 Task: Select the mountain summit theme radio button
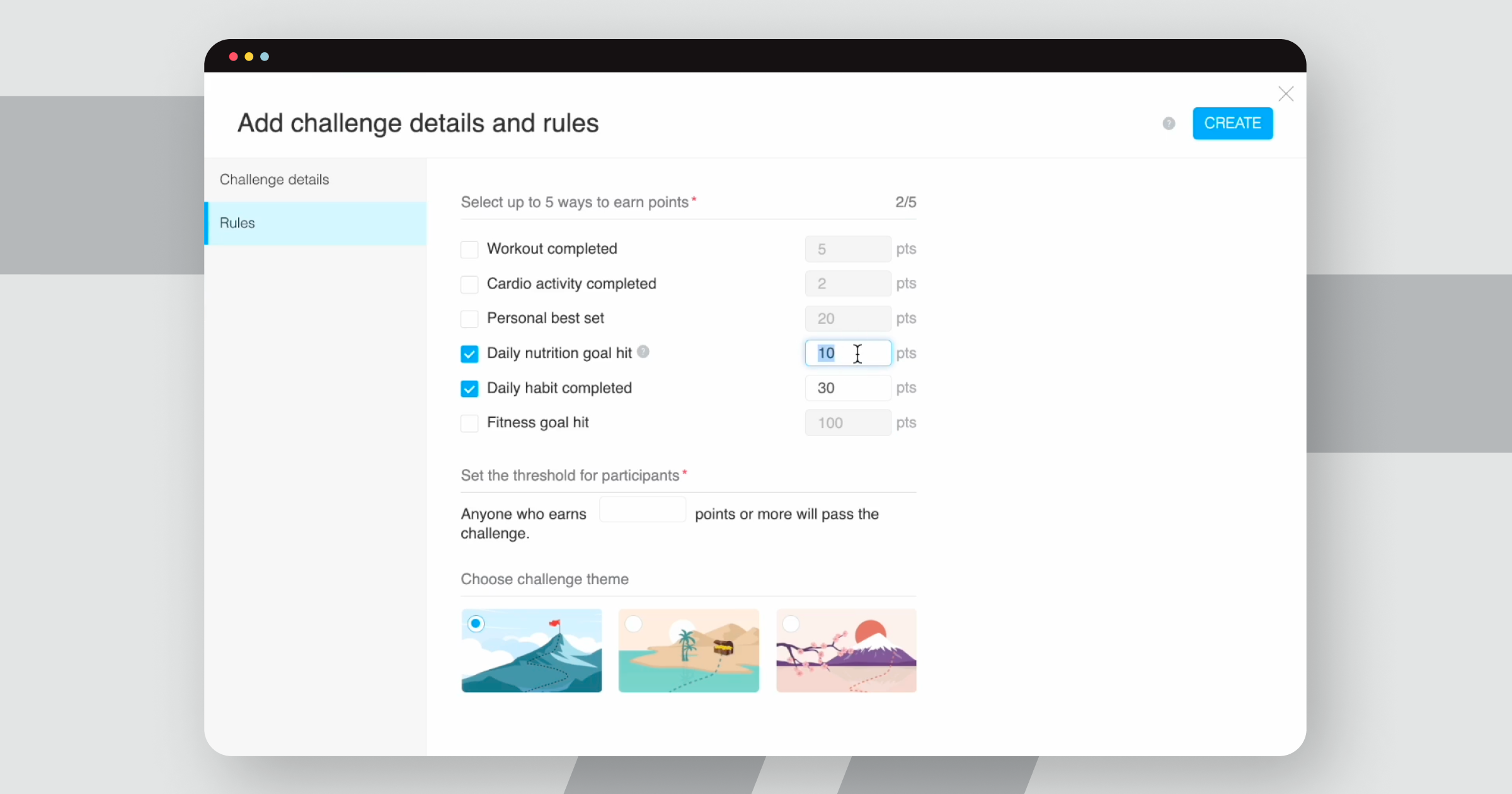[x=476, y=624]
